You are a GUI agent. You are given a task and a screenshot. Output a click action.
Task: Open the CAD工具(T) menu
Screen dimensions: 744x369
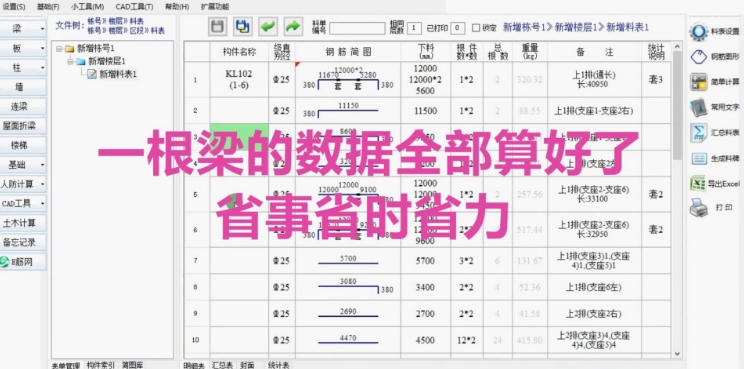[134, 7]
